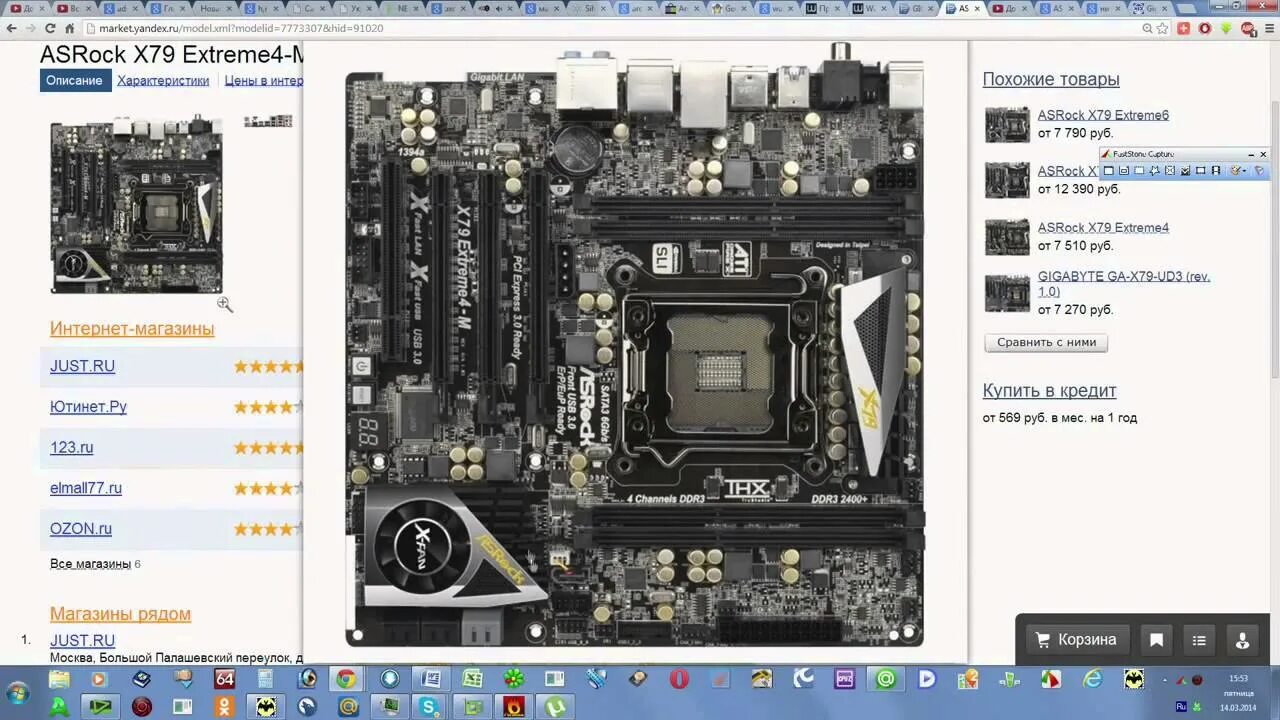This screenshot has width=1280, height=720.
Task: Open Интернет-магазины heading link
Action: click(x=132, y=328)
